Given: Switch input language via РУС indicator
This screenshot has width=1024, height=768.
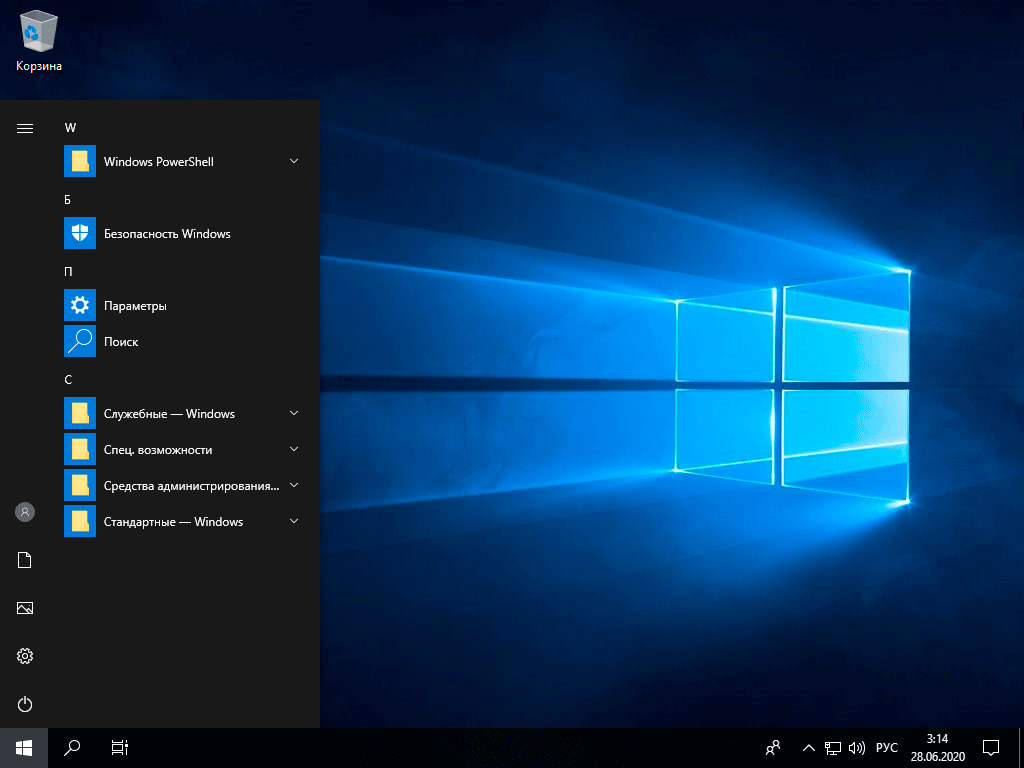Looking at the screenshot, I should click(x=886, y=747).
